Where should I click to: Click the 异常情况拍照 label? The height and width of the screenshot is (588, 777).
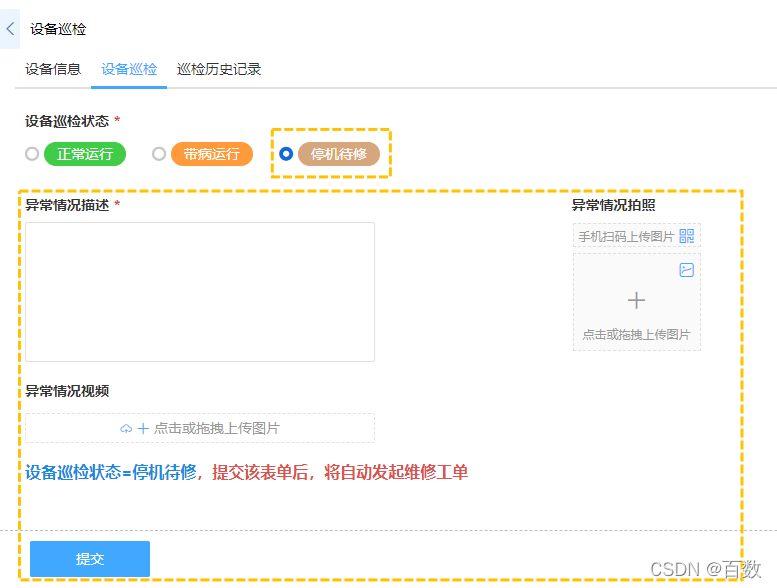click(x=613, y=205)
